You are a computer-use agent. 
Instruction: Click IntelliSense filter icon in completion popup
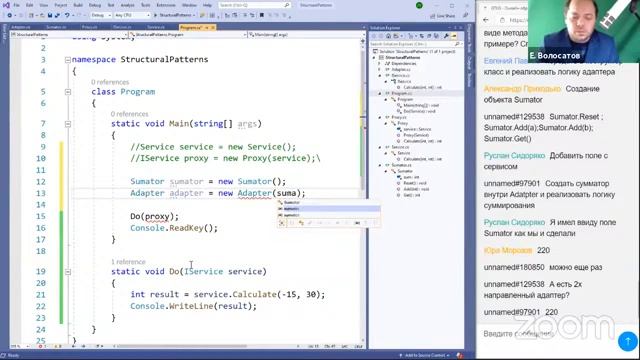click(x=282, y=223)
